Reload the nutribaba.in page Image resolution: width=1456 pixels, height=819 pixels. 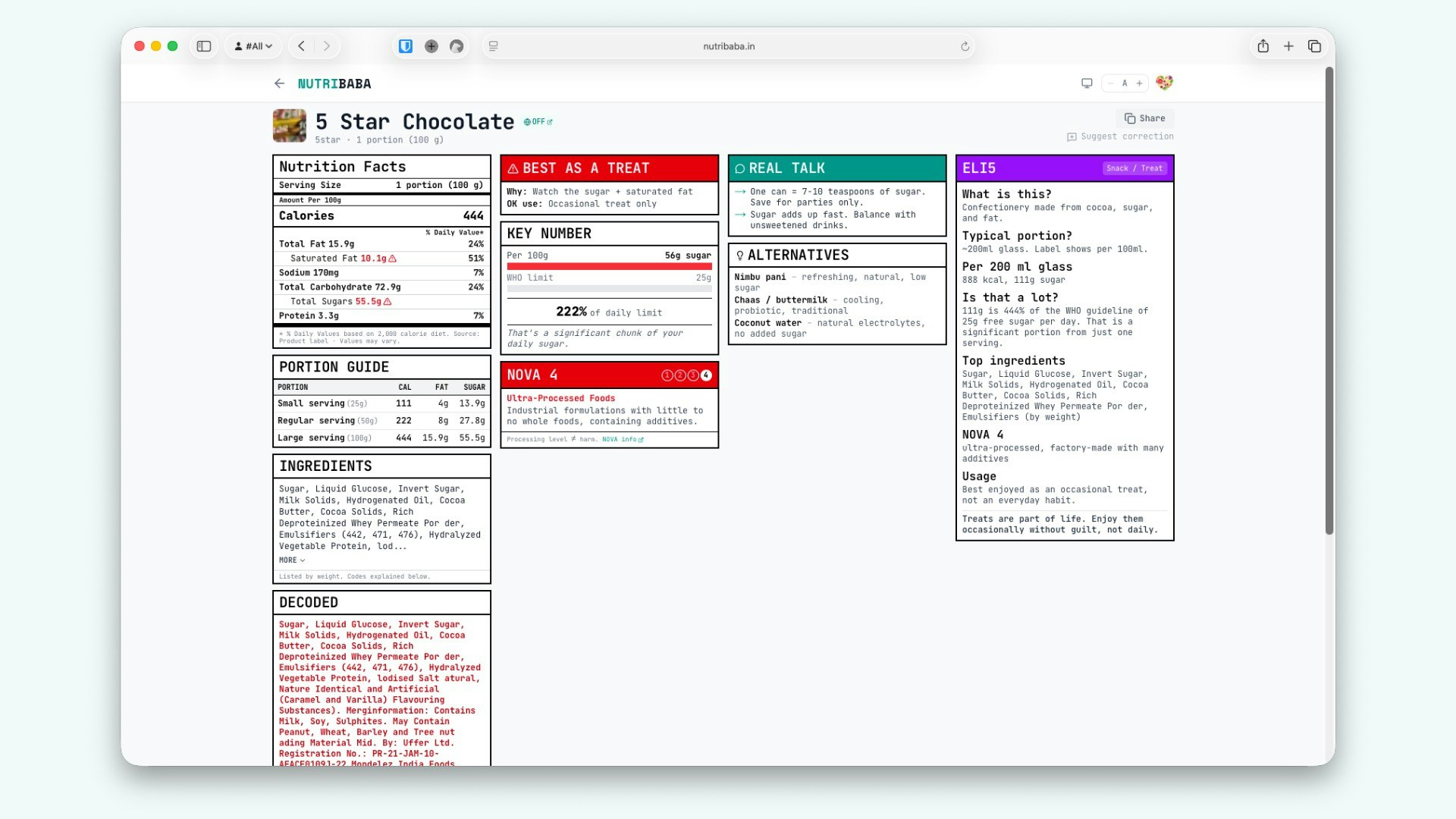[964, 45]
